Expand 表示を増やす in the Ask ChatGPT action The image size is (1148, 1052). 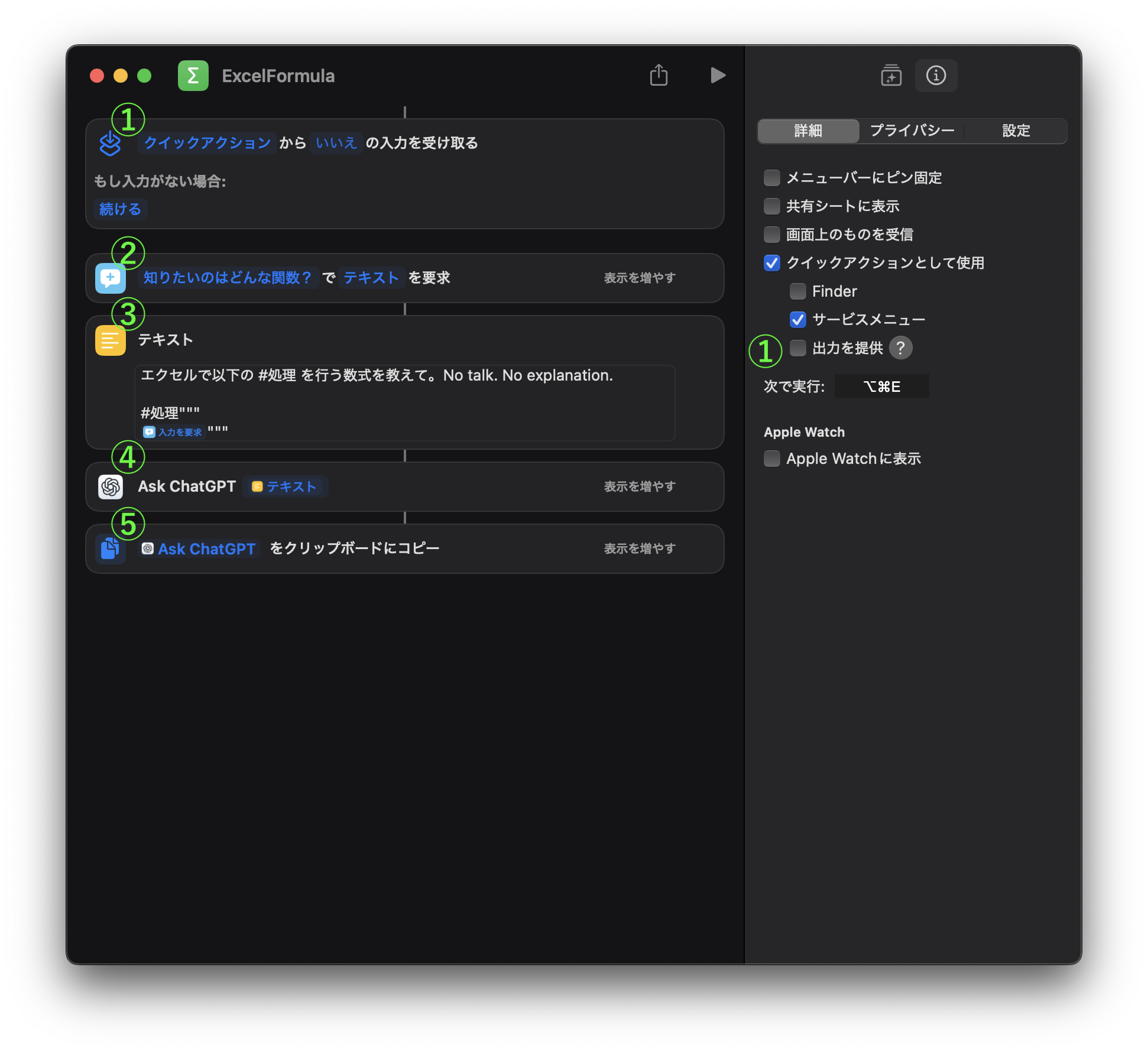click(x=640, y=486)
